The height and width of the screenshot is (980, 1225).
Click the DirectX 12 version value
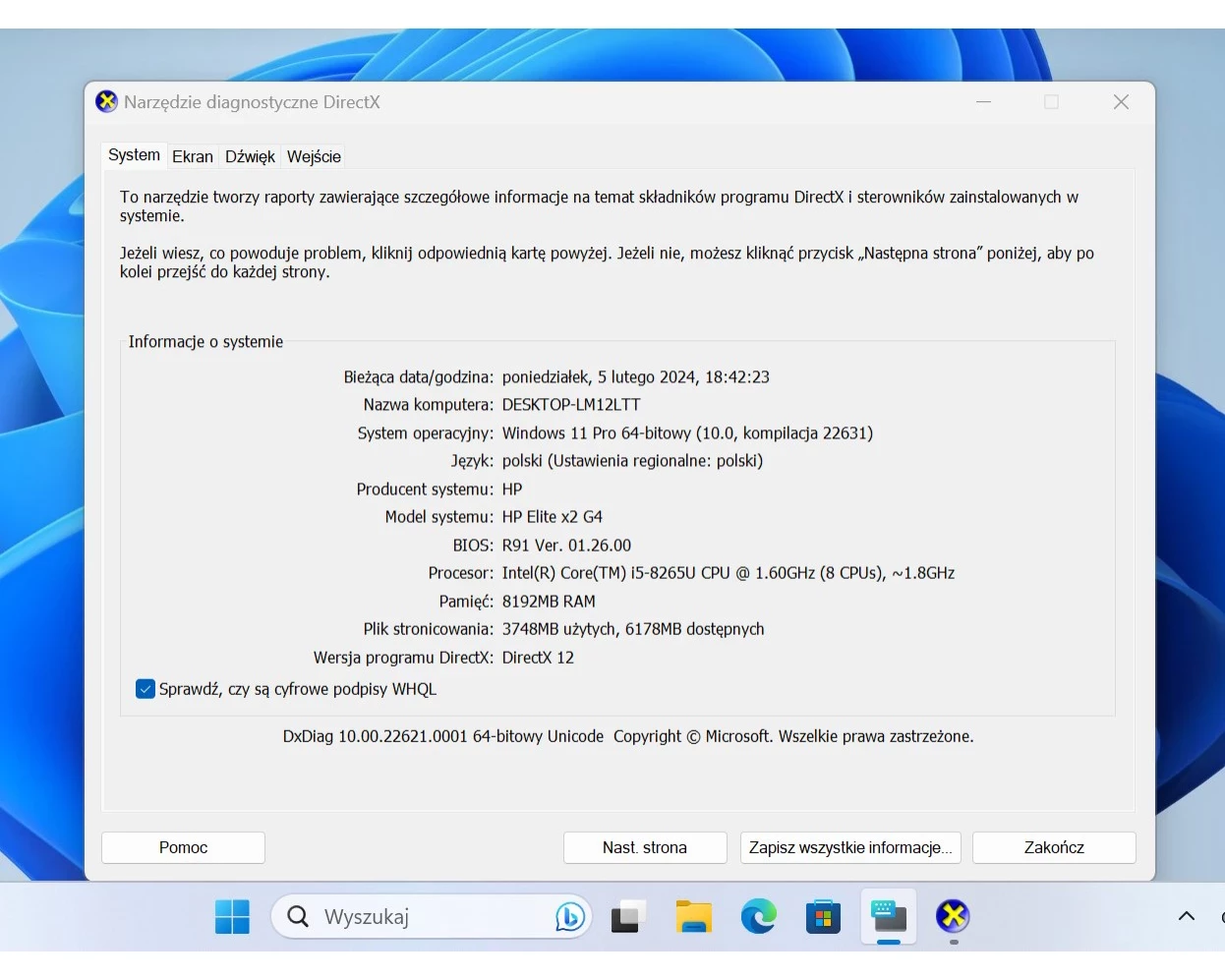click(538, 658)
